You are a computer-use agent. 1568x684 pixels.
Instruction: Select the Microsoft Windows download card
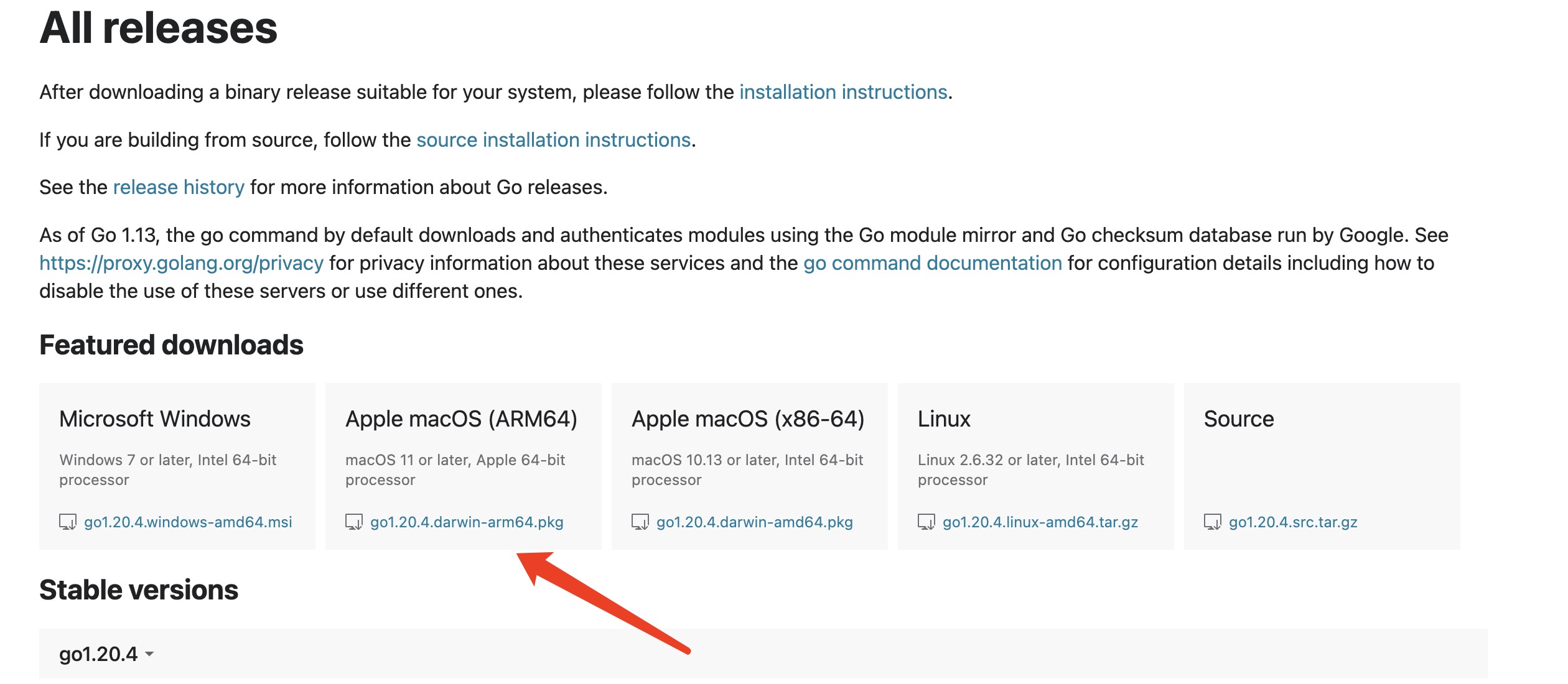coord(177,448)
